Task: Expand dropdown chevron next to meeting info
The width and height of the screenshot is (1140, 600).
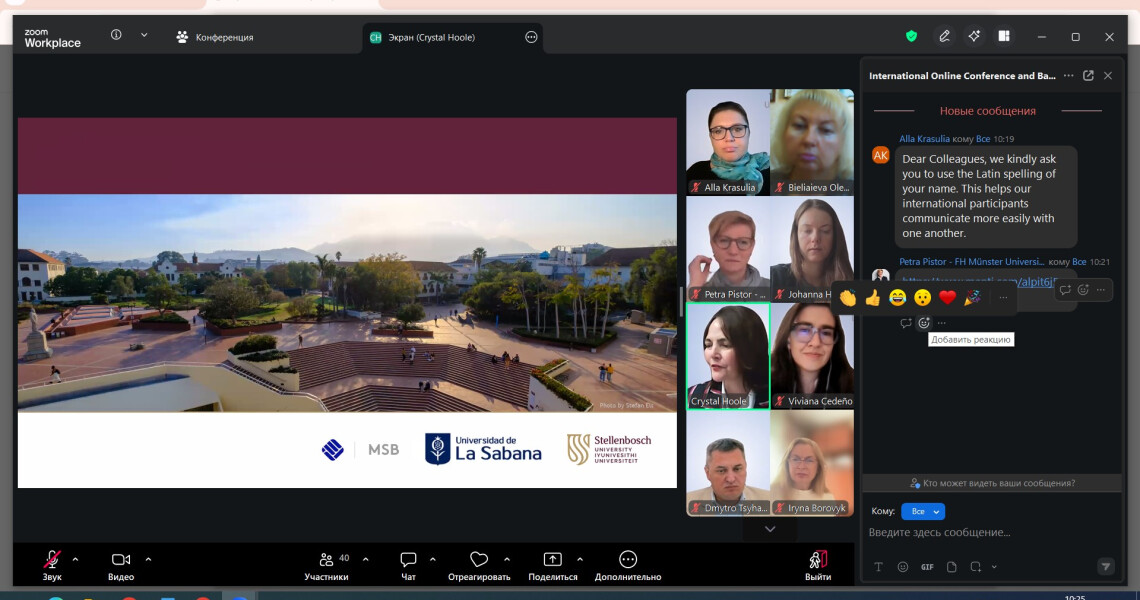Action: click(x=144, y=35)
